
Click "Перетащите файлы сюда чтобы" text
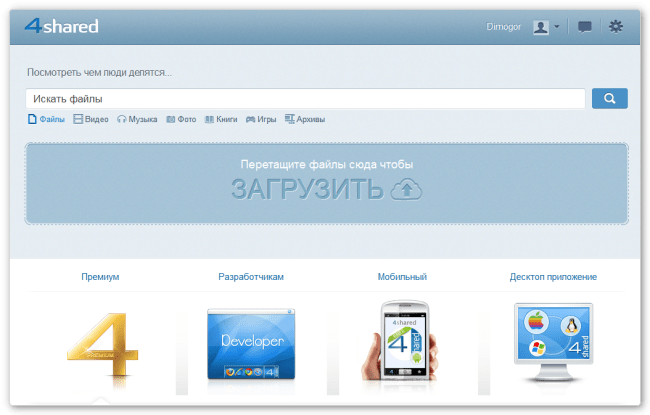[327, 165]
